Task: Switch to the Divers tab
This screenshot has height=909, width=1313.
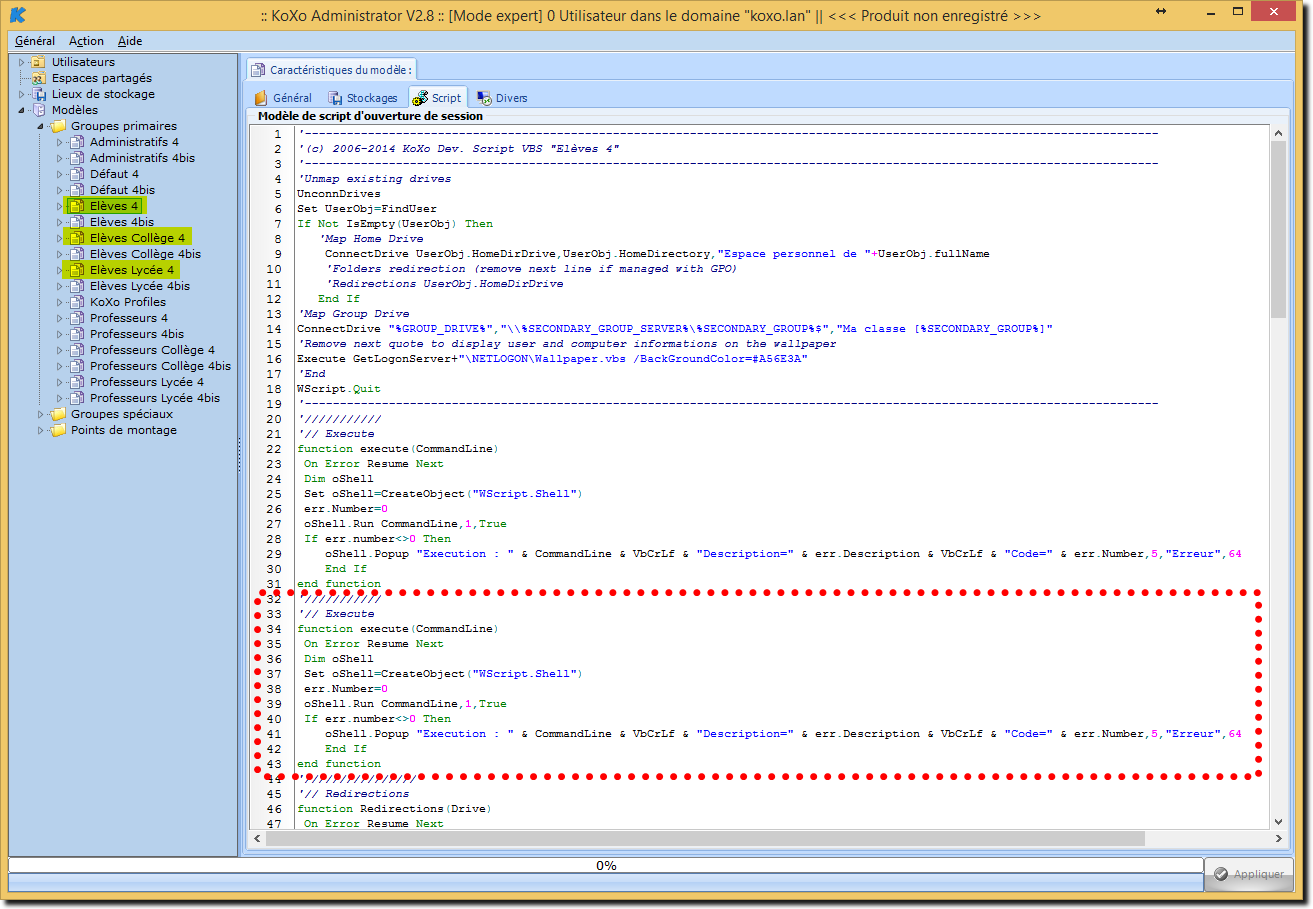Action: pyautogui.click(x=502, y=98)
